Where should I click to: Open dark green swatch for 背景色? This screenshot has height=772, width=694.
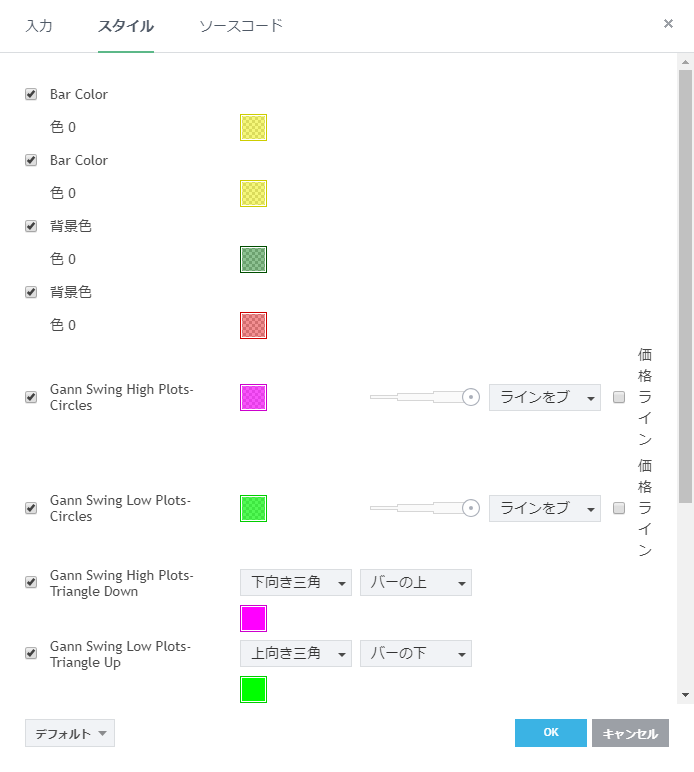click(x=253, y=259)
